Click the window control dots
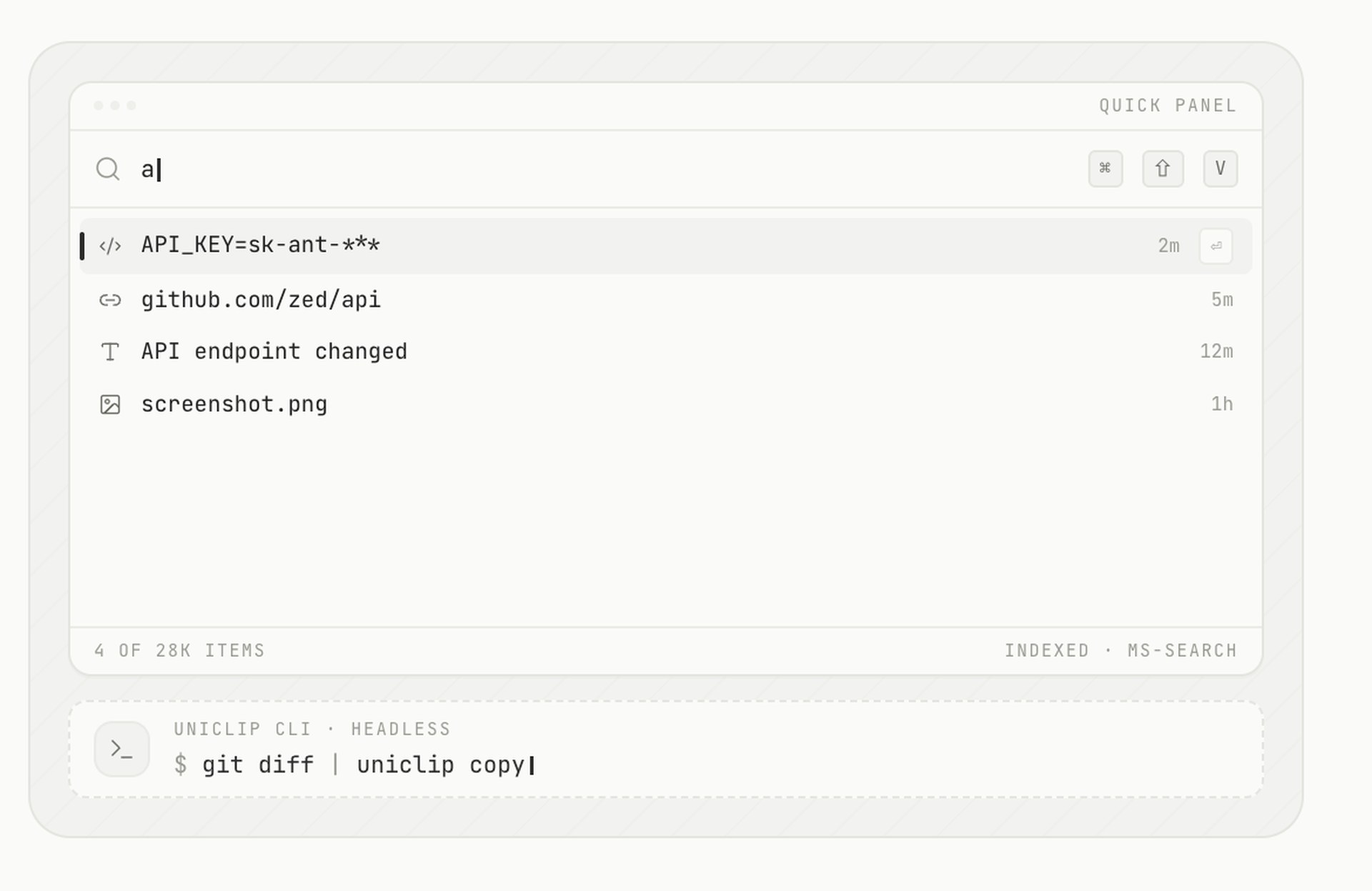This screenshot has width=1372, height=891. (x=114, y=106)
